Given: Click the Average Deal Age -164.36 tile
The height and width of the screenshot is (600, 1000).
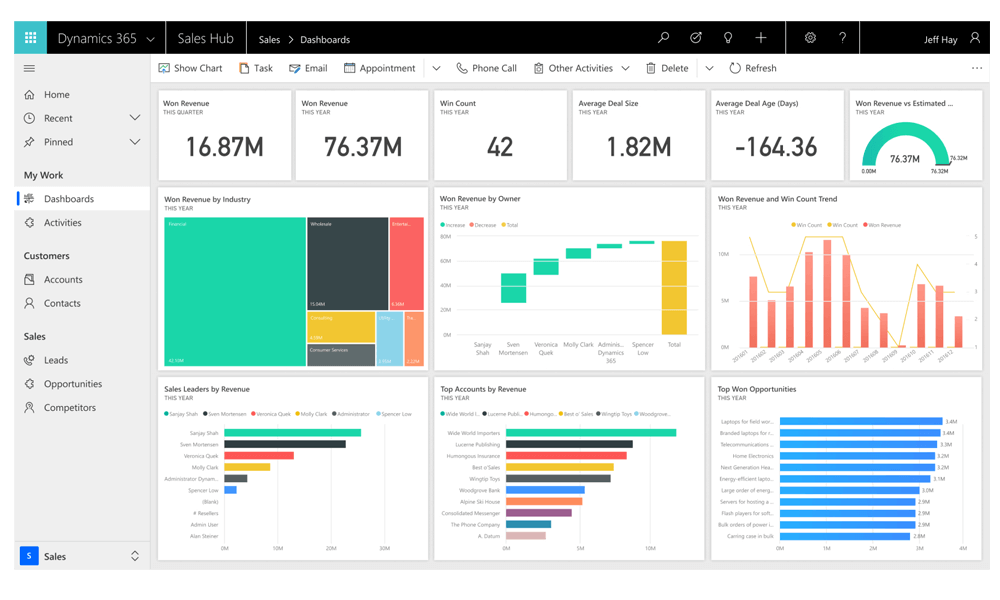Looking at the screenshot, I should (x=777, y=135).
